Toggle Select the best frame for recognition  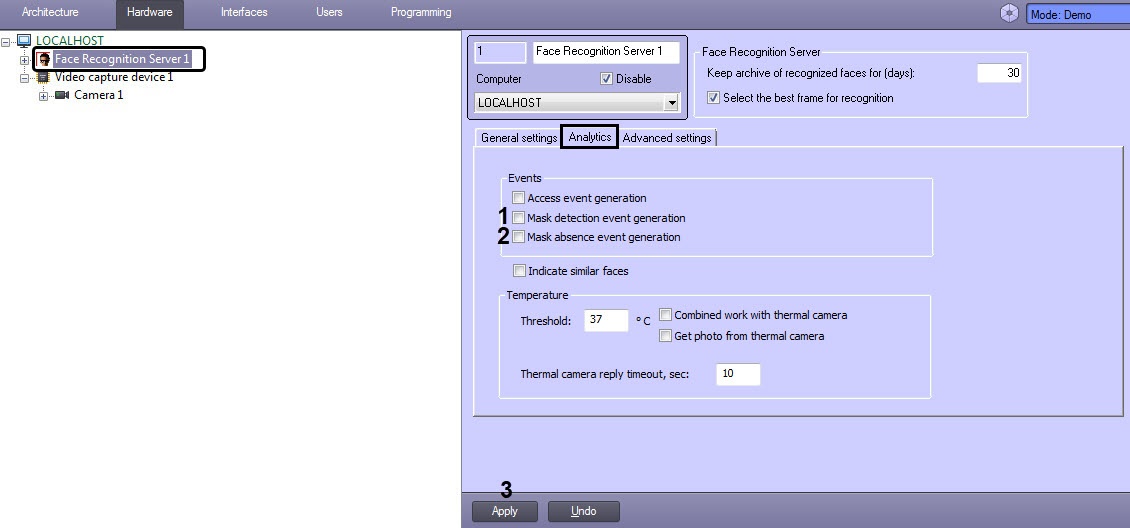coord(713,98)
